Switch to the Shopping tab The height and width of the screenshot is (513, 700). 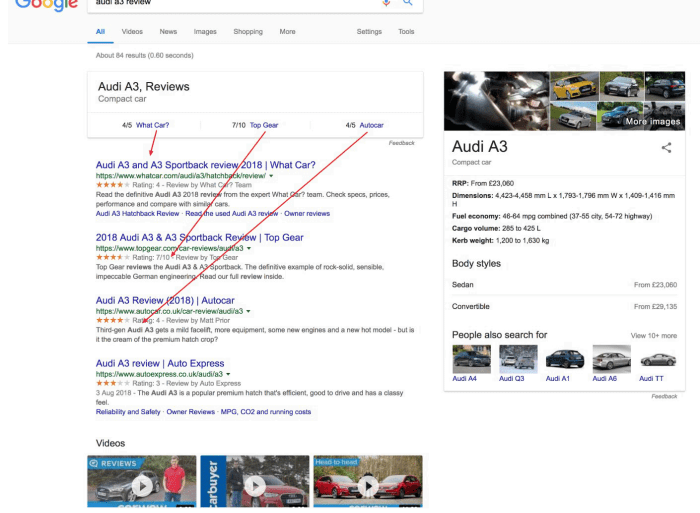tap(248, 32)
